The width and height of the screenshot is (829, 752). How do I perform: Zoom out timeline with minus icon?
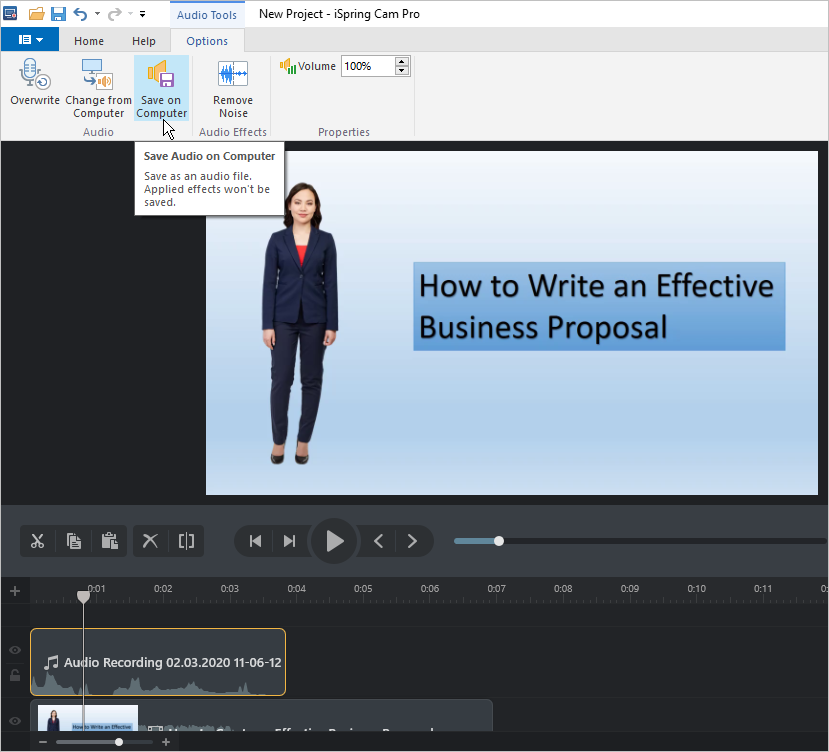pyautogui.click(x=43, y=742)
